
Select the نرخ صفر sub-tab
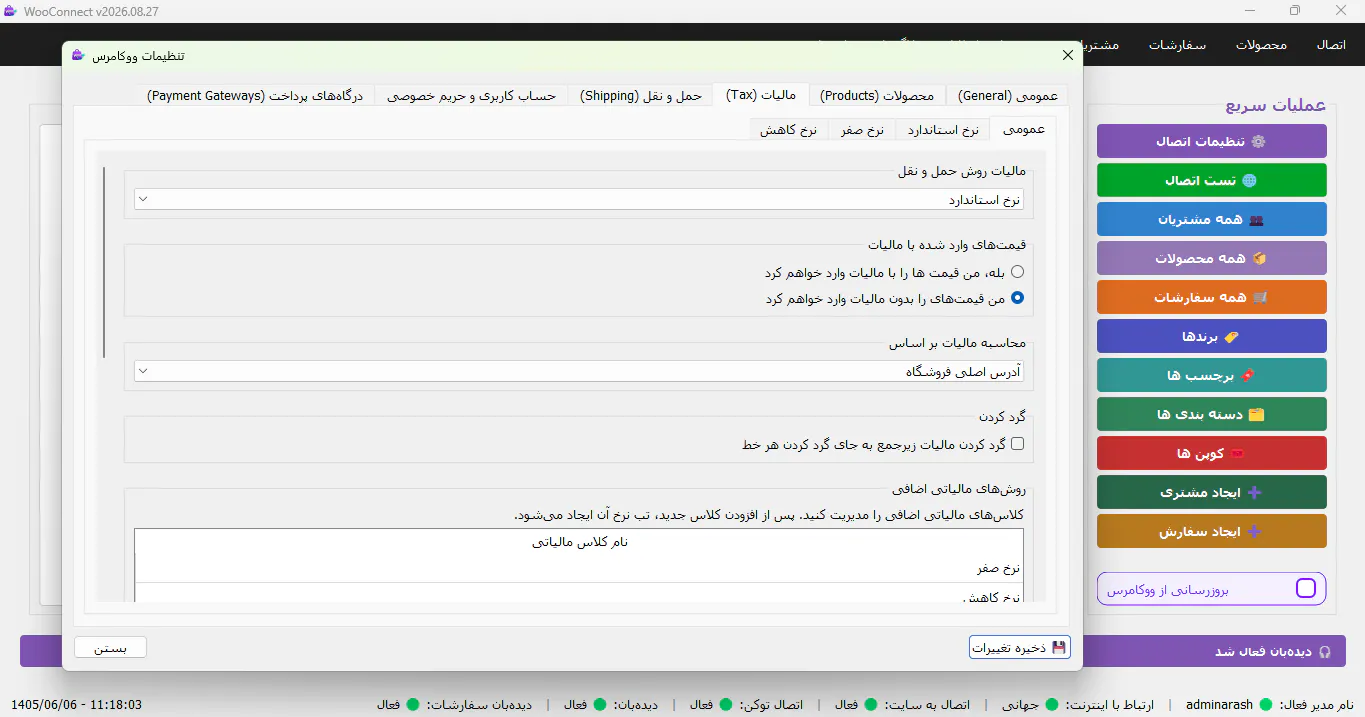[x=862, y=130]
